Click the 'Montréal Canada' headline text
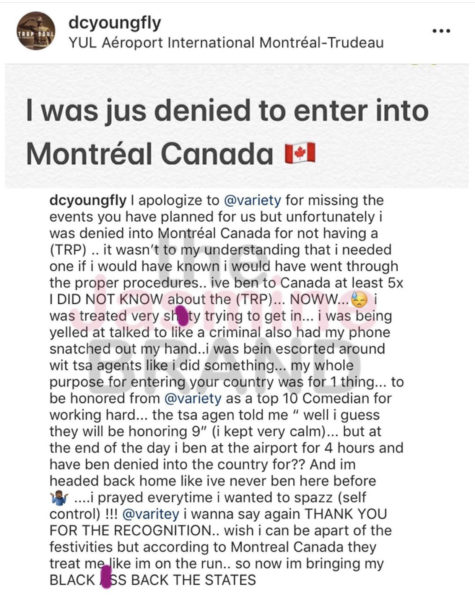 pyautogui.click(x=149, y=154)
